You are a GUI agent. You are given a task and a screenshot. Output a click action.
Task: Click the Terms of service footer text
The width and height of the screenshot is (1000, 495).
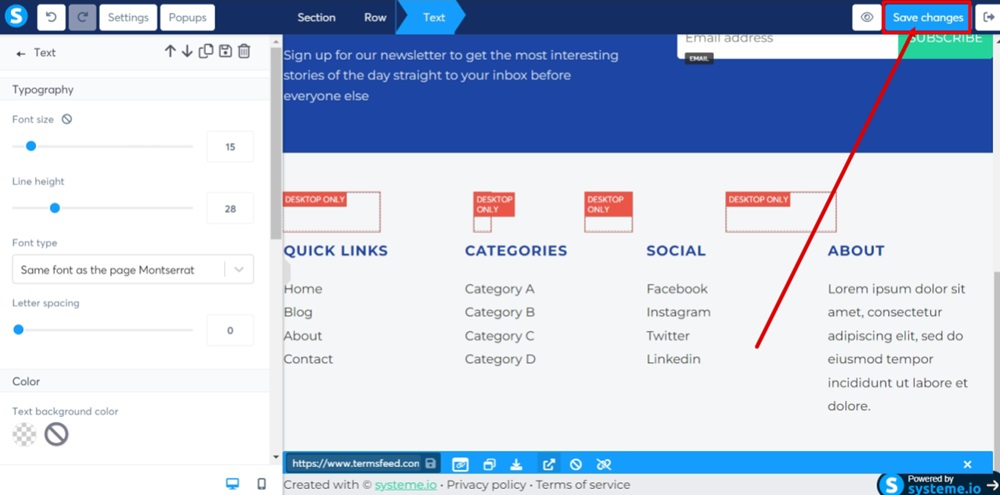pos(582,485)
